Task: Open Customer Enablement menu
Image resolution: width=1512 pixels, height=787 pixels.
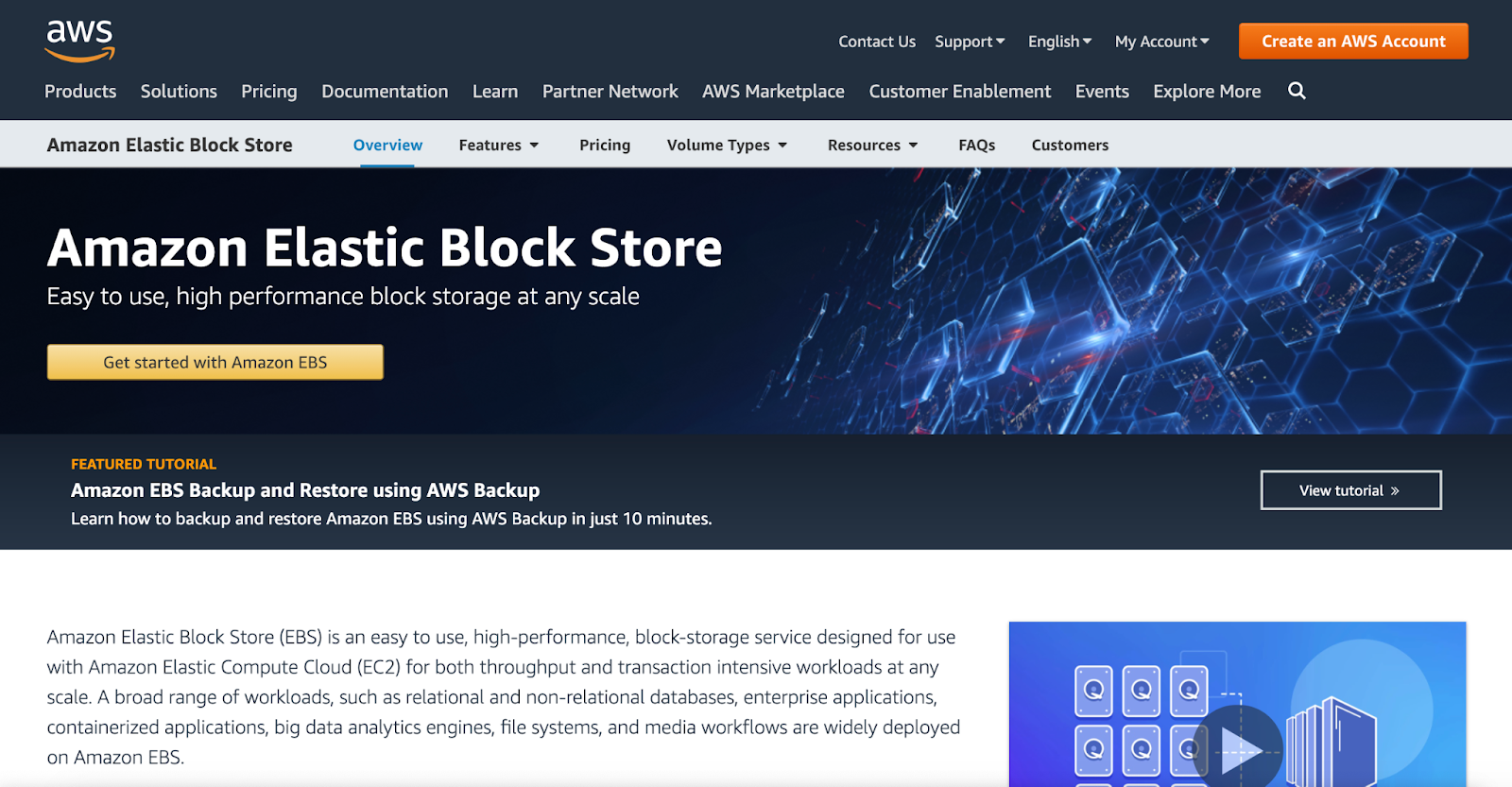Action: [x=960, y=92]
